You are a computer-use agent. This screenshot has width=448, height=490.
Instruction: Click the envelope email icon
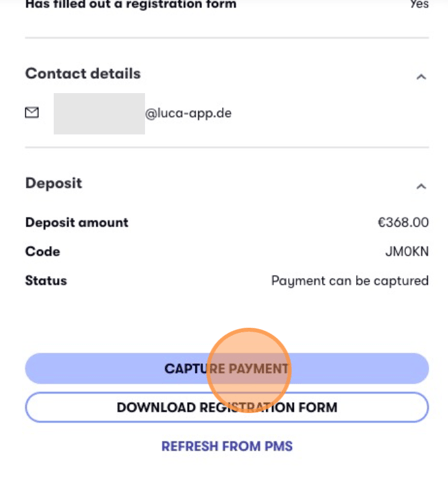pos(32,113)
